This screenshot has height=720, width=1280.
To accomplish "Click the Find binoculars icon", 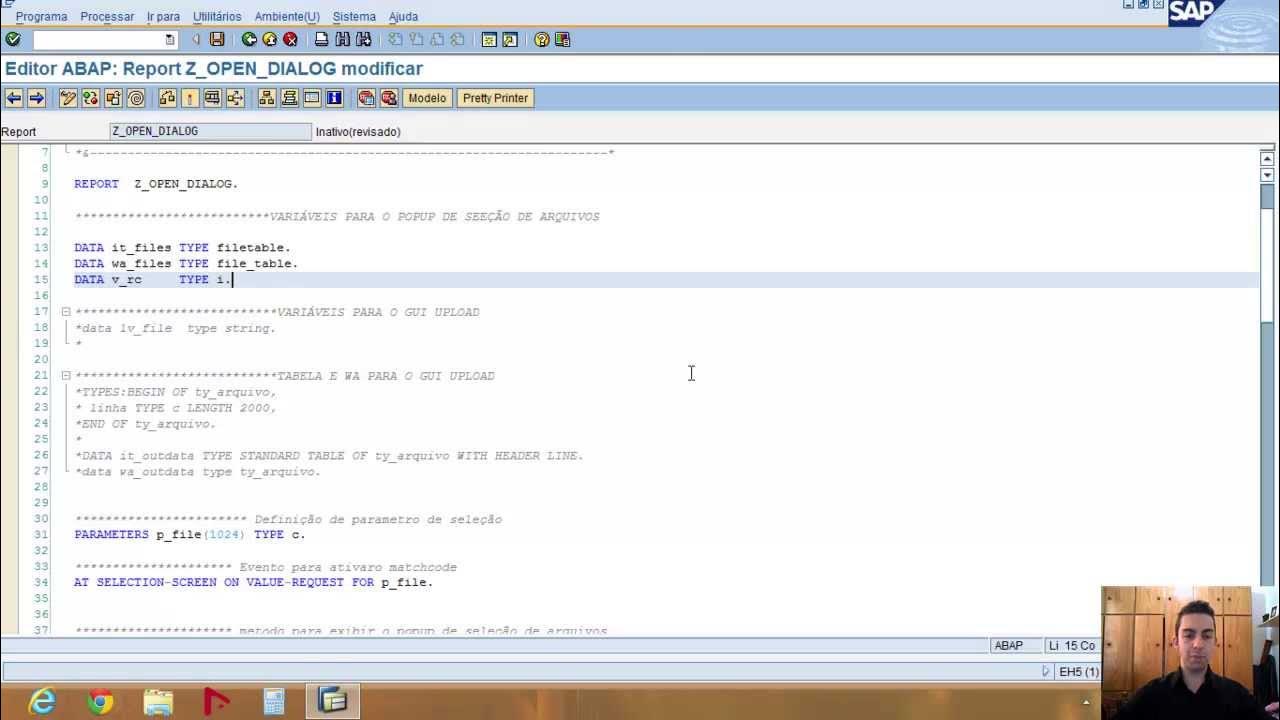I will click(x=343, y=39).
